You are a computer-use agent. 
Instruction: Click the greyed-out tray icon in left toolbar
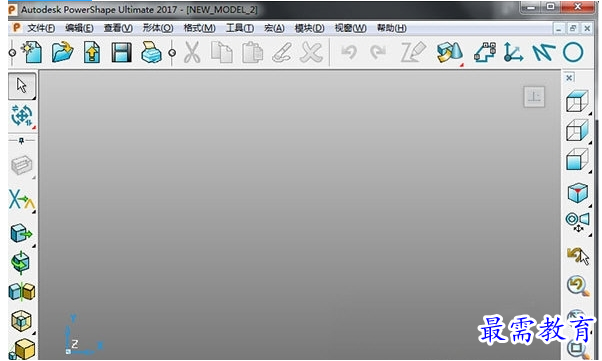tap(22, 166)
